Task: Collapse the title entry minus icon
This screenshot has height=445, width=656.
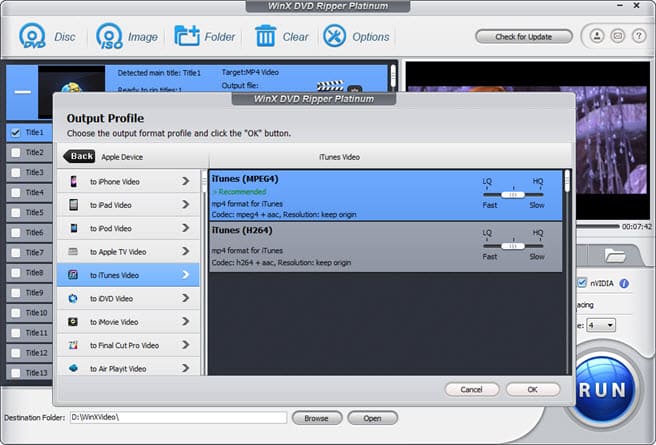Action: [x=23, y=92]
